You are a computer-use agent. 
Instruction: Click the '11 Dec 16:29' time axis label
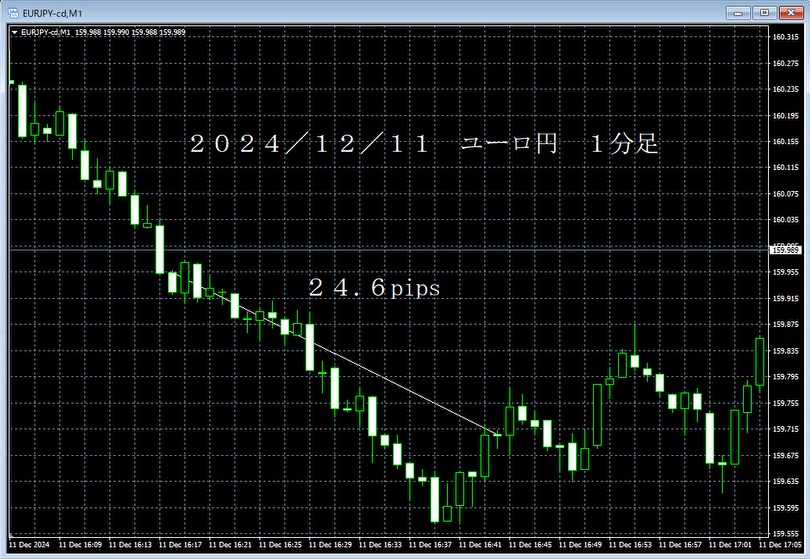(x=330, y=545)
